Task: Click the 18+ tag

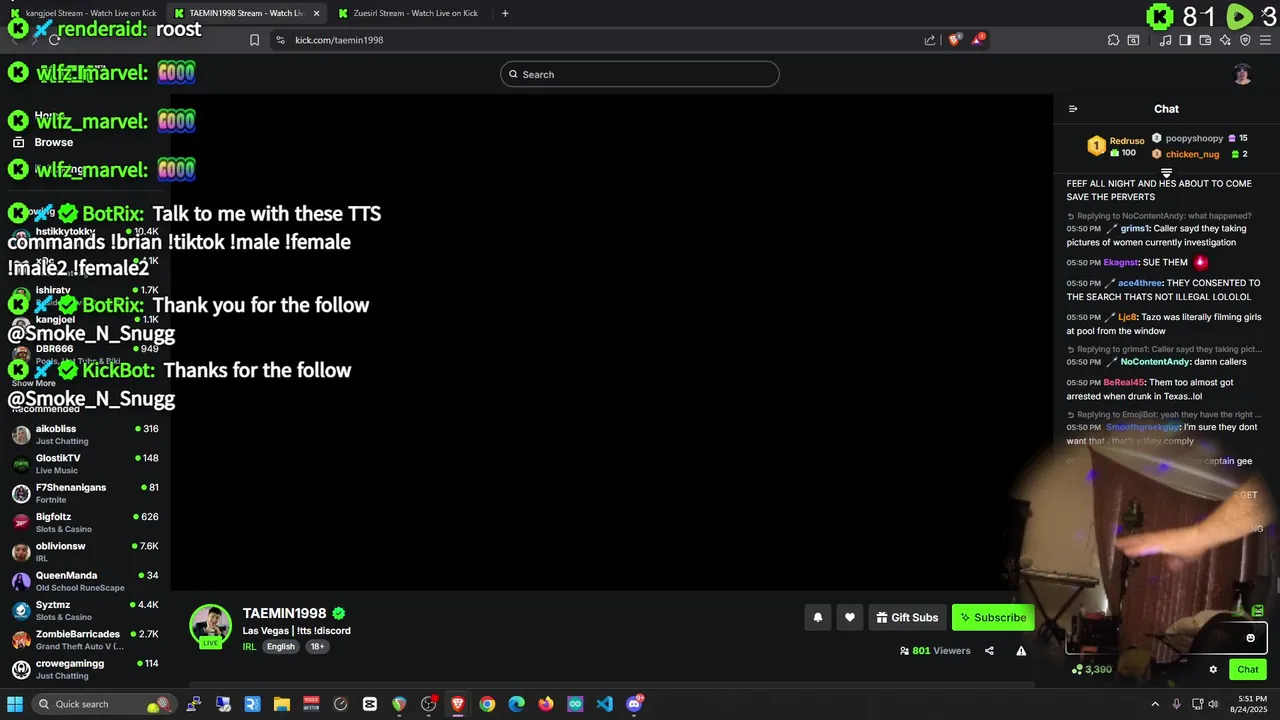Action: coord(317,647)
